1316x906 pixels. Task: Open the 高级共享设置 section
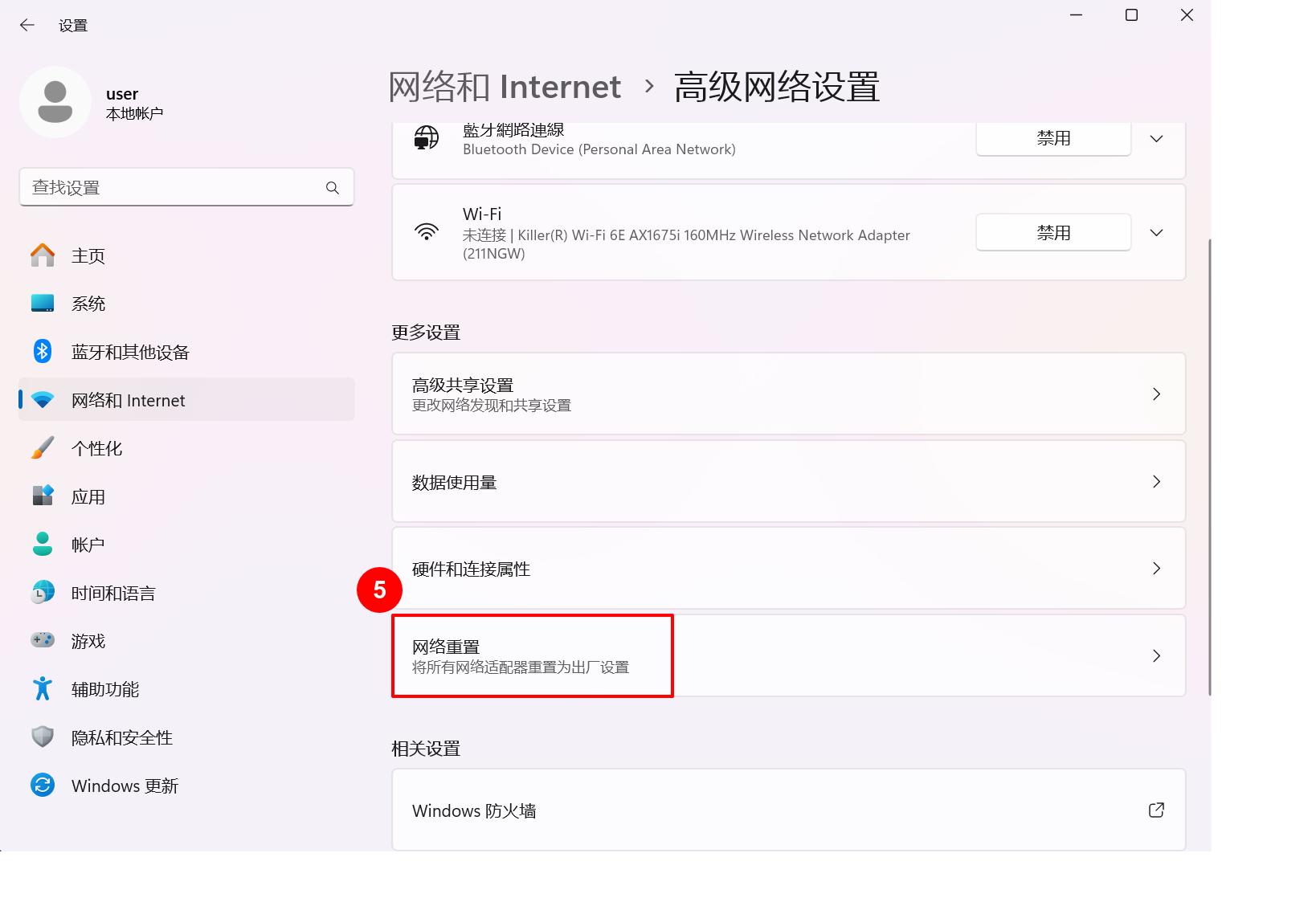click(787, 394)
